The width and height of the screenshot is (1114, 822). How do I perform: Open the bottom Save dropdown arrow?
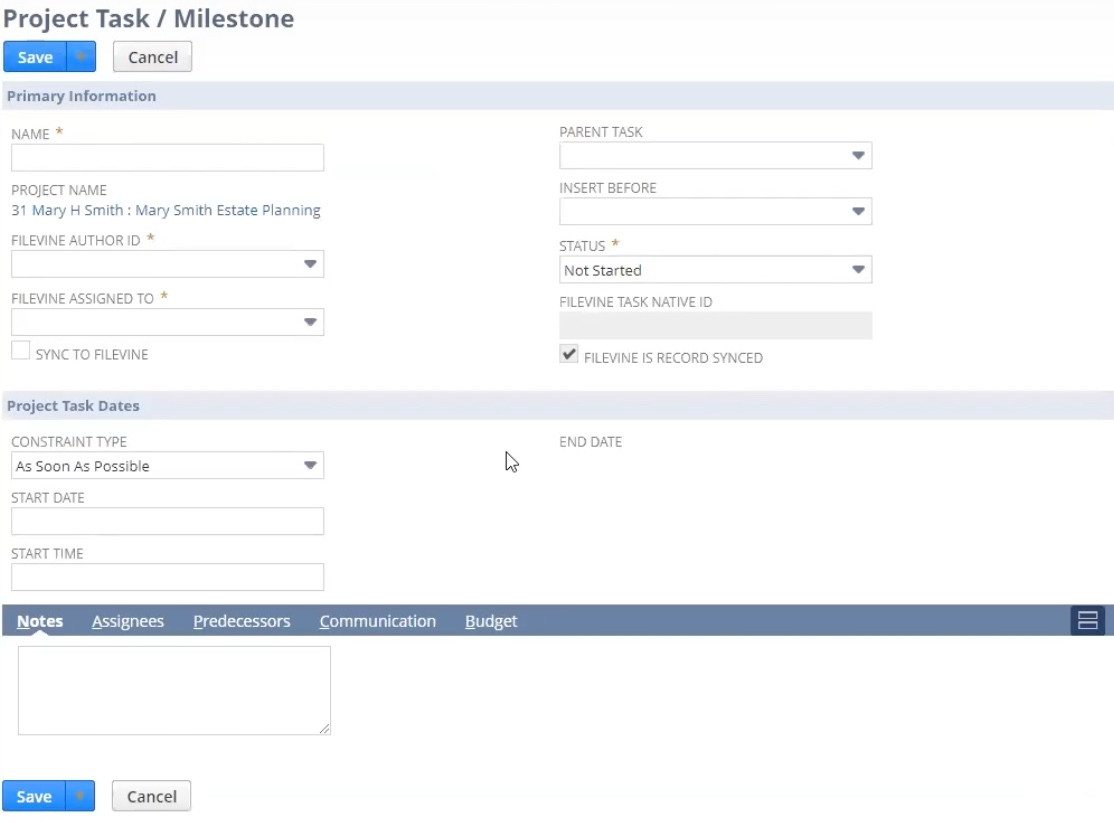(80, 796)
